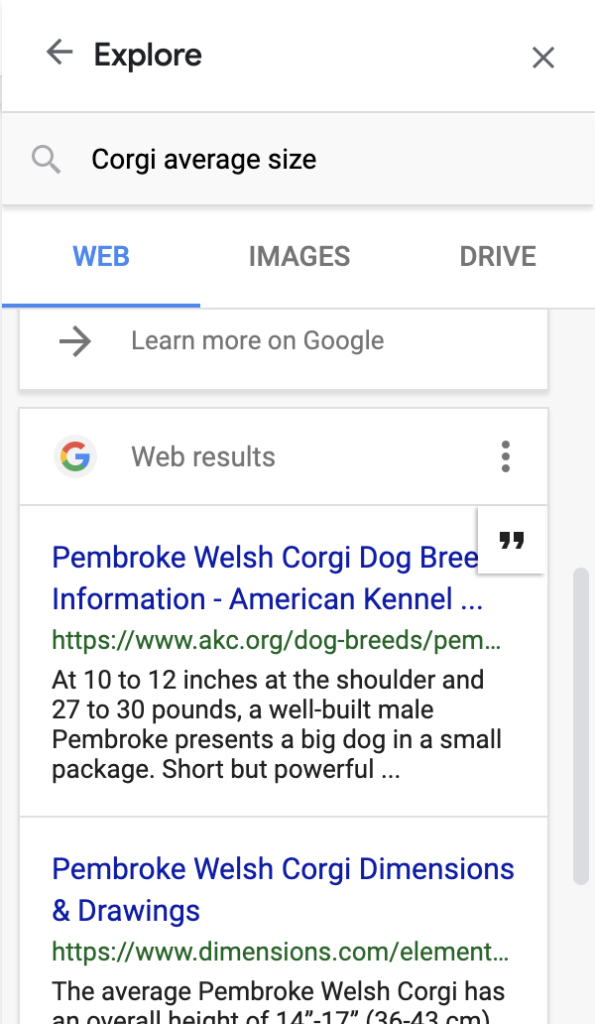Screen dimensions: 595x1024
Task: Click the results panel vertical scrollbar
Action: click(581, 726)
